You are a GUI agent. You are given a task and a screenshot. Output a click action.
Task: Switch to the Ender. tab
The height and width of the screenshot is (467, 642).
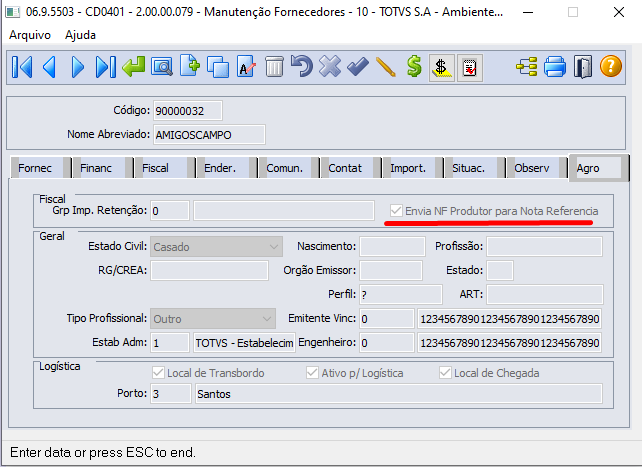pyautogui.click(x=226, y=168)
